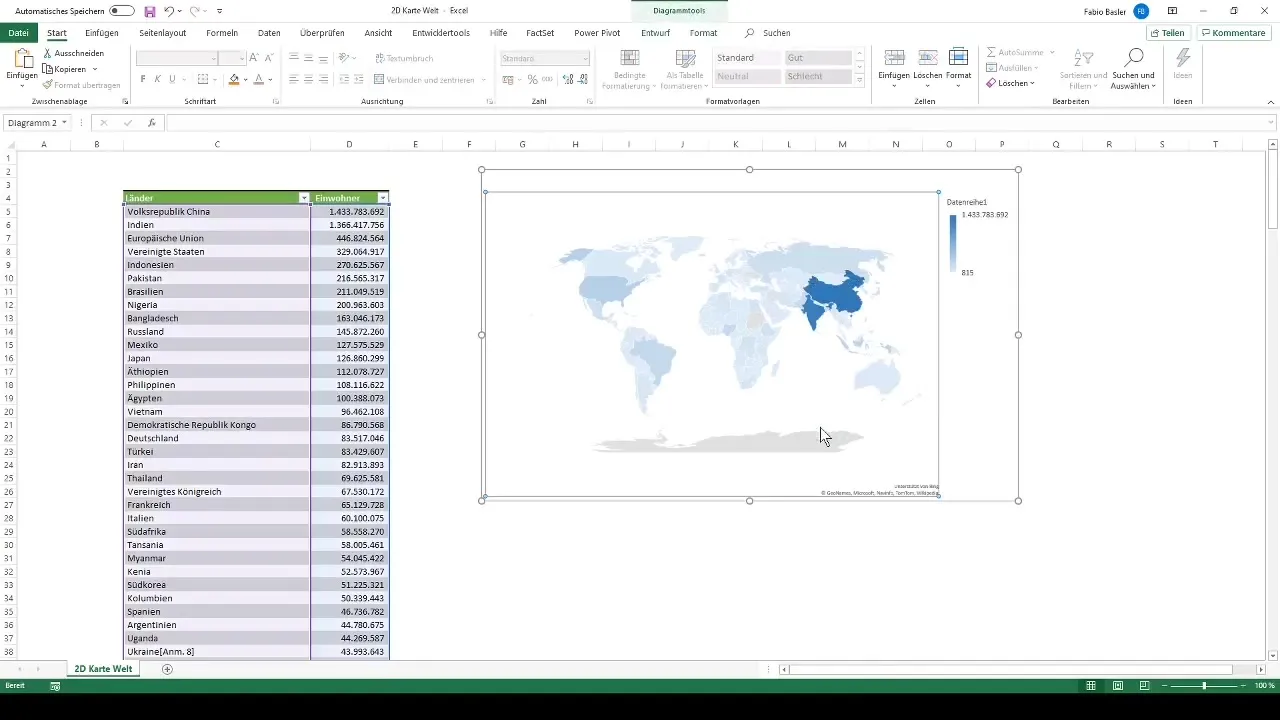Open the name box dropdown arrow
Viewport: 1280px width, 720px height.
coord(64,123)
